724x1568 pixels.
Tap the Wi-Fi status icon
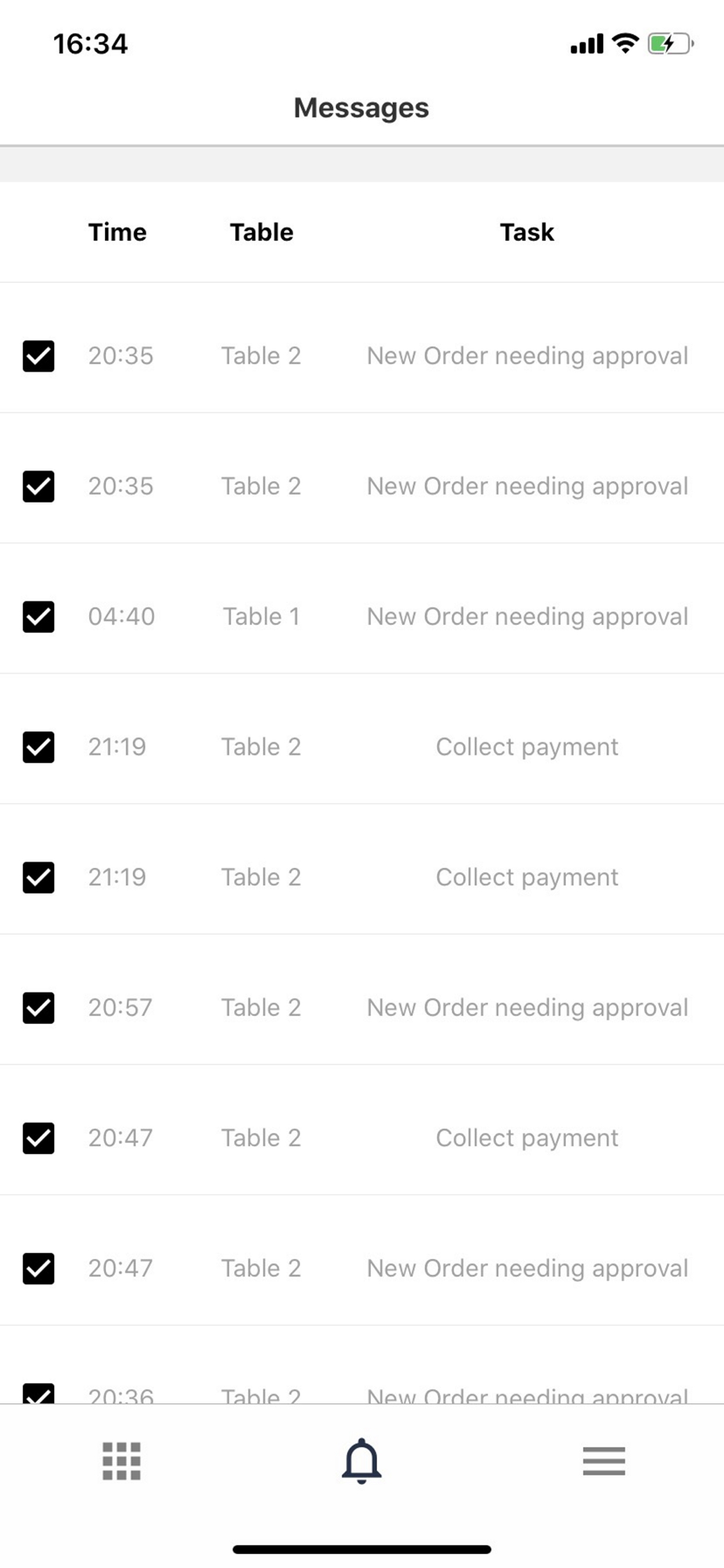coord(625,43)
